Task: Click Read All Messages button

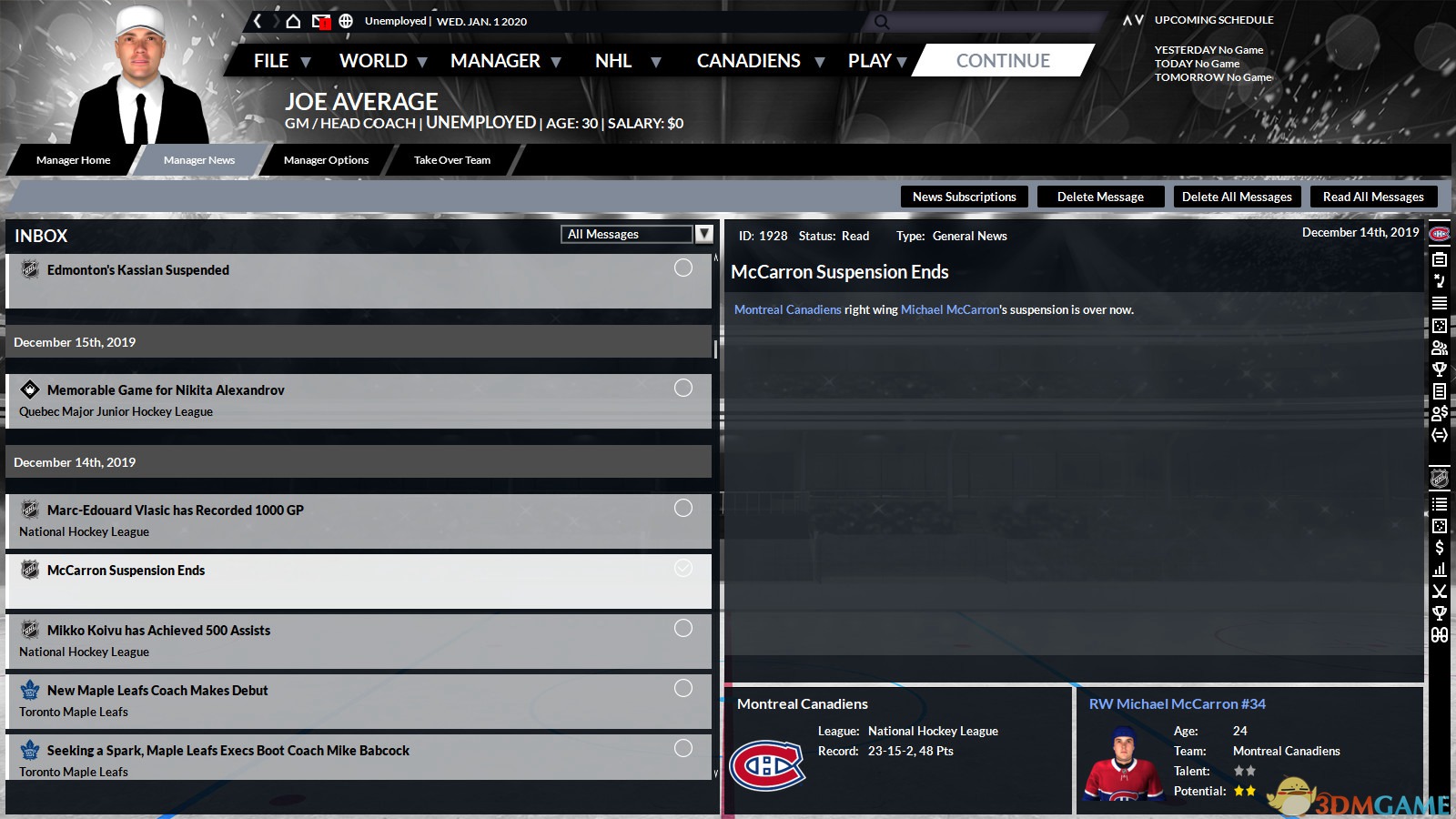Action: tap(1373, 197)
